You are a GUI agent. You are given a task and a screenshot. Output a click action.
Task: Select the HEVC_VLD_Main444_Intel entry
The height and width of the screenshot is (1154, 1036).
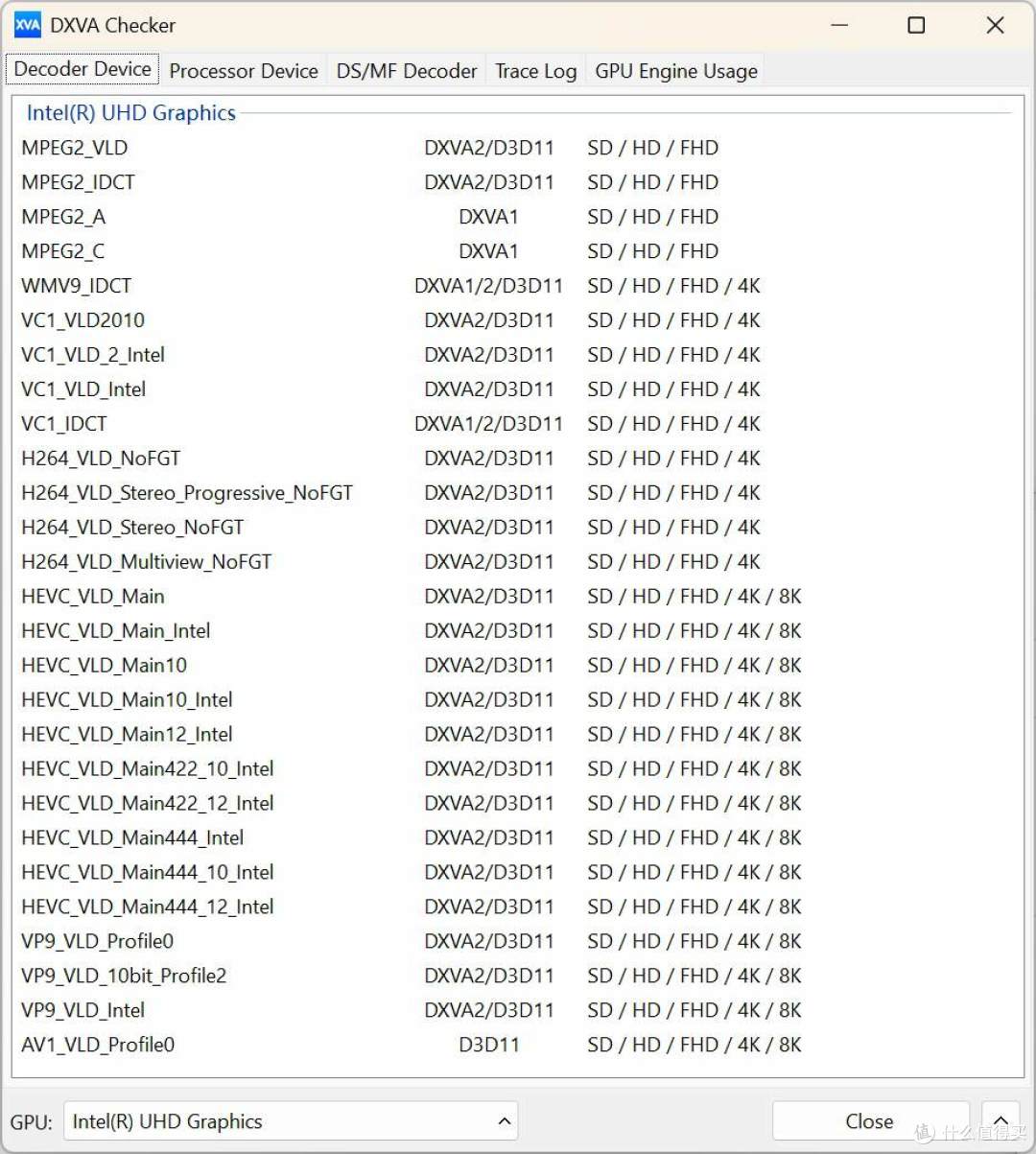pos(516,838)
